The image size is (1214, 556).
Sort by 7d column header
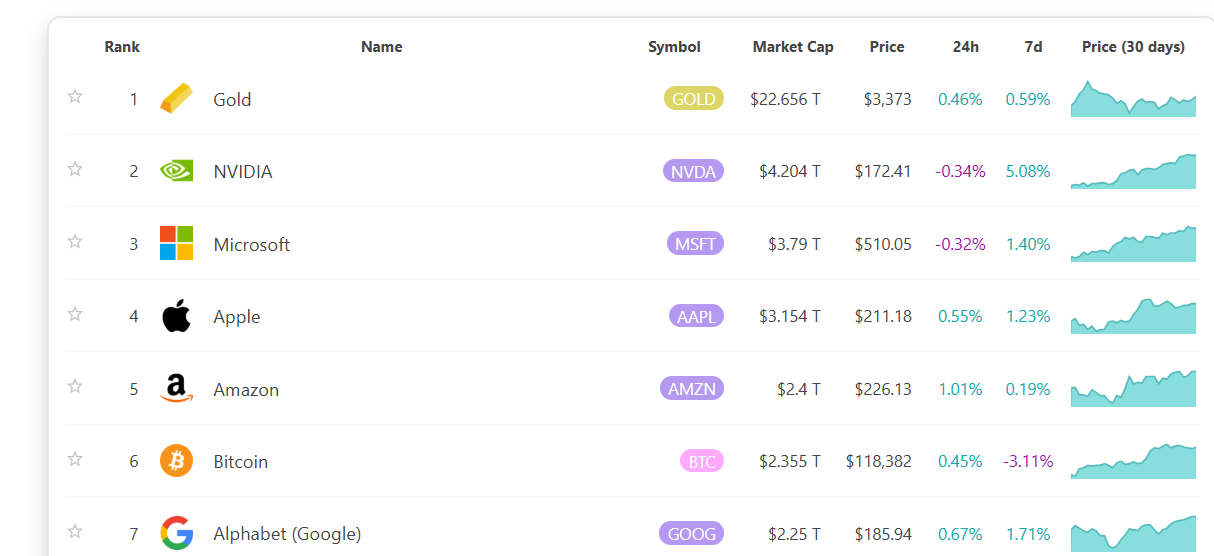click(1033, 47)
